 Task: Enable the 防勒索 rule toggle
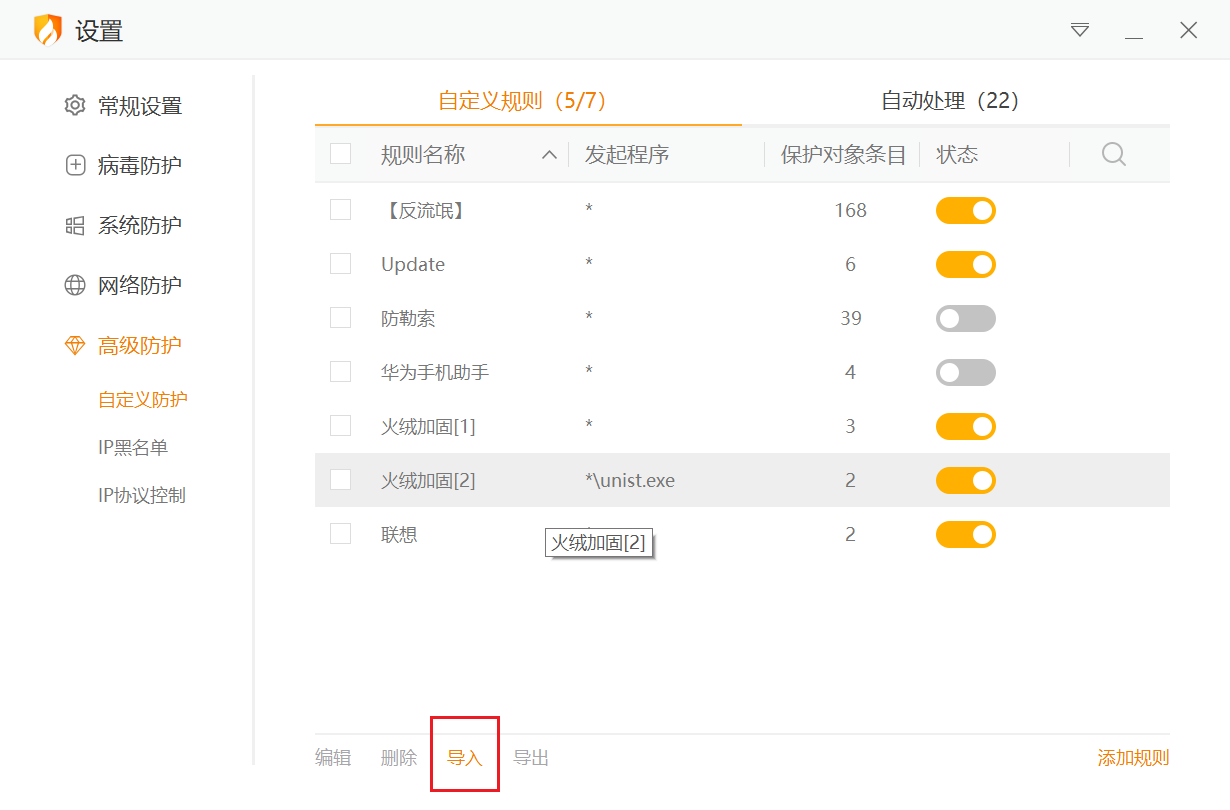point(965,319)
